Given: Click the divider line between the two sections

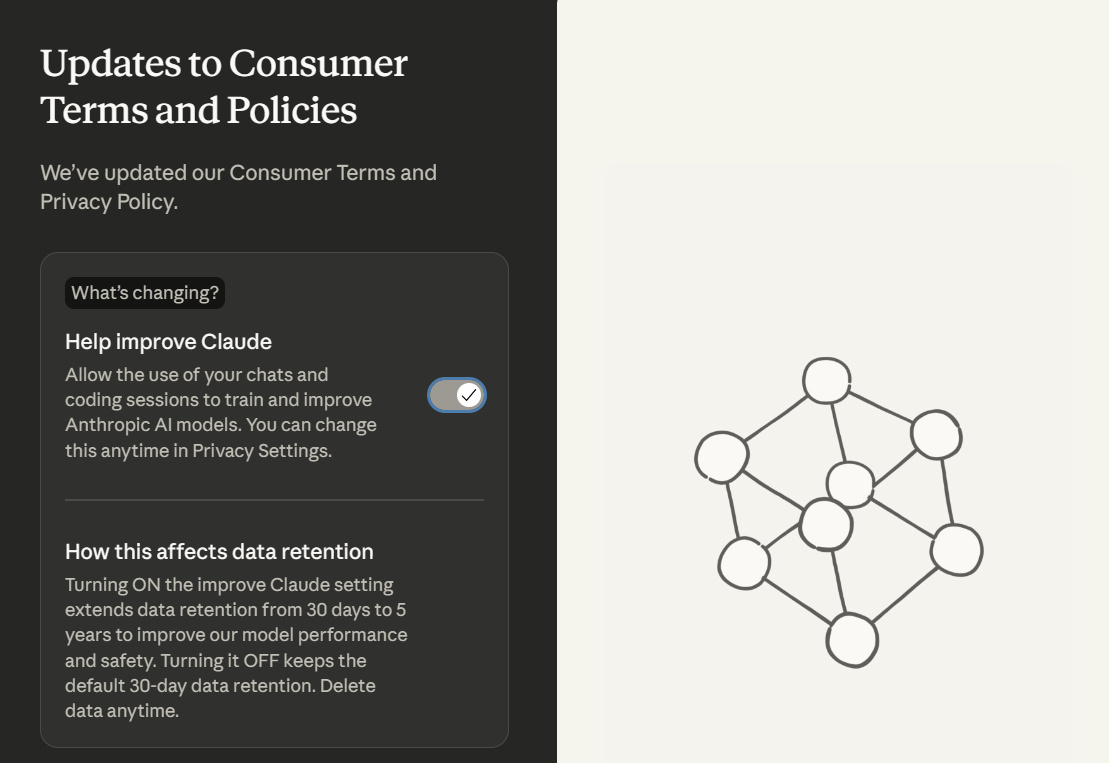Looking at the screenshot, I should tap(274, 499).
